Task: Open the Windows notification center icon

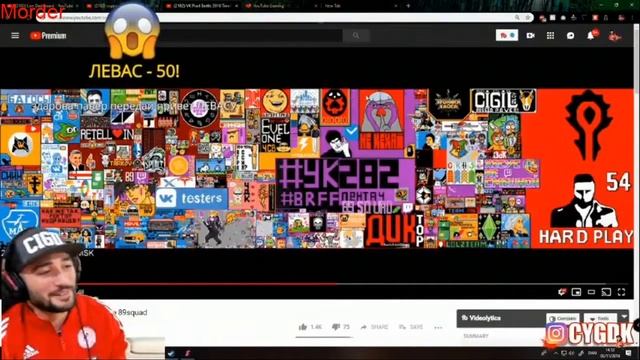Action: (629, 353)
